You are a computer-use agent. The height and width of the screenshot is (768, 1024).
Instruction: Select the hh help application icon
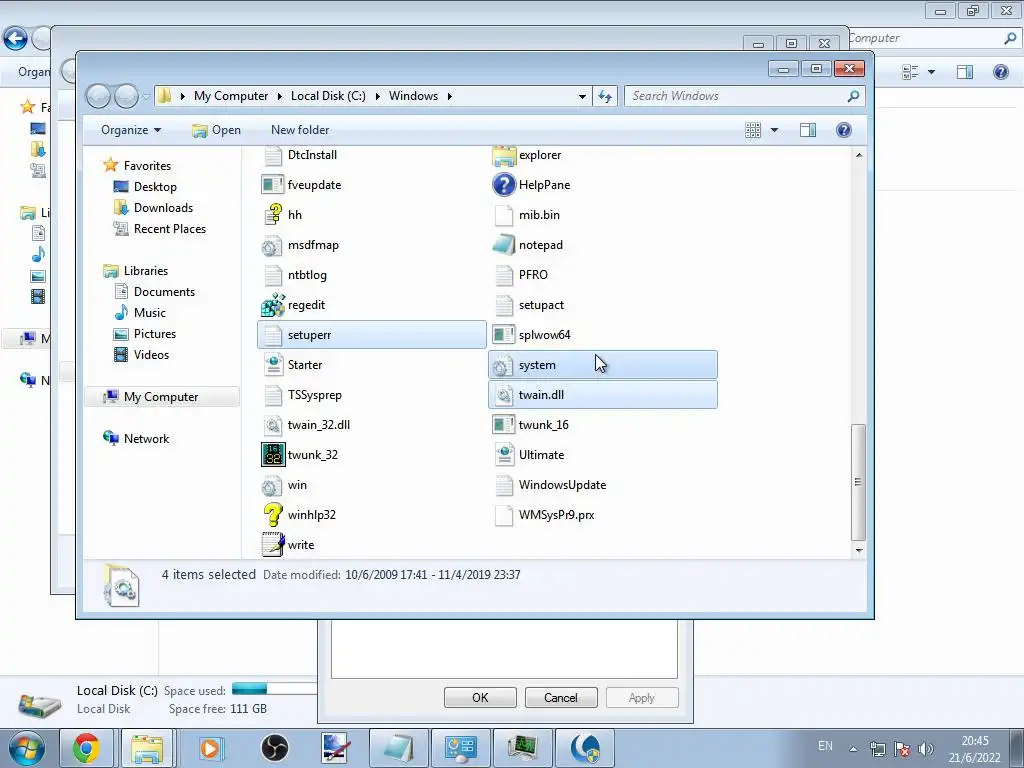pyautogui.click(x=273, y=215)
